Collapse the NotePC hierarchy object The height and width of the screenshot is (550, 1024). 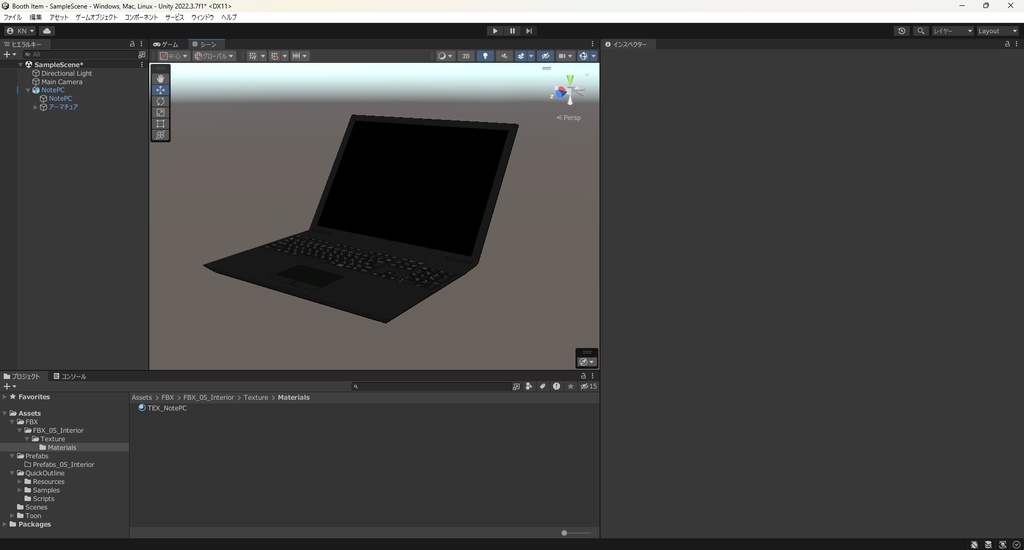point(28,90)
